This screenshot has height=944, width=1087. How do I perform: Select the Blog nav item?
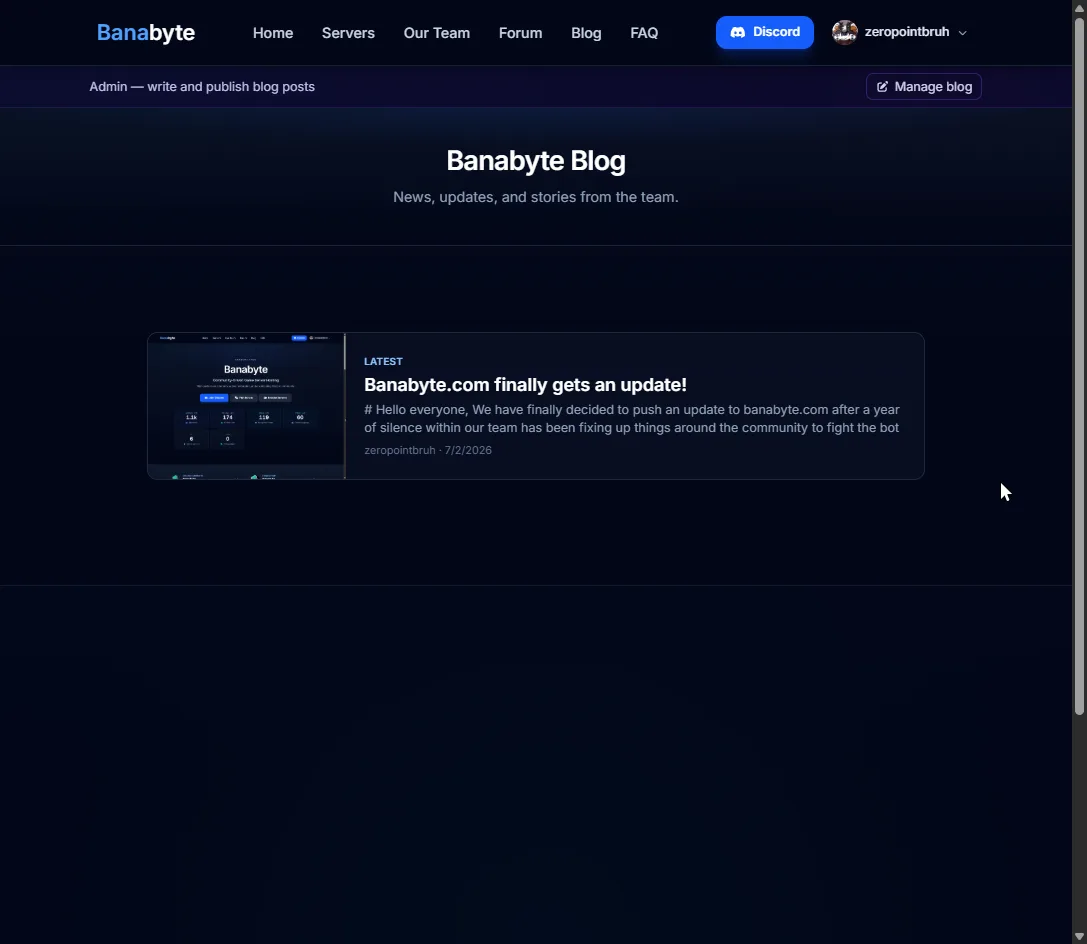point(586,33)
